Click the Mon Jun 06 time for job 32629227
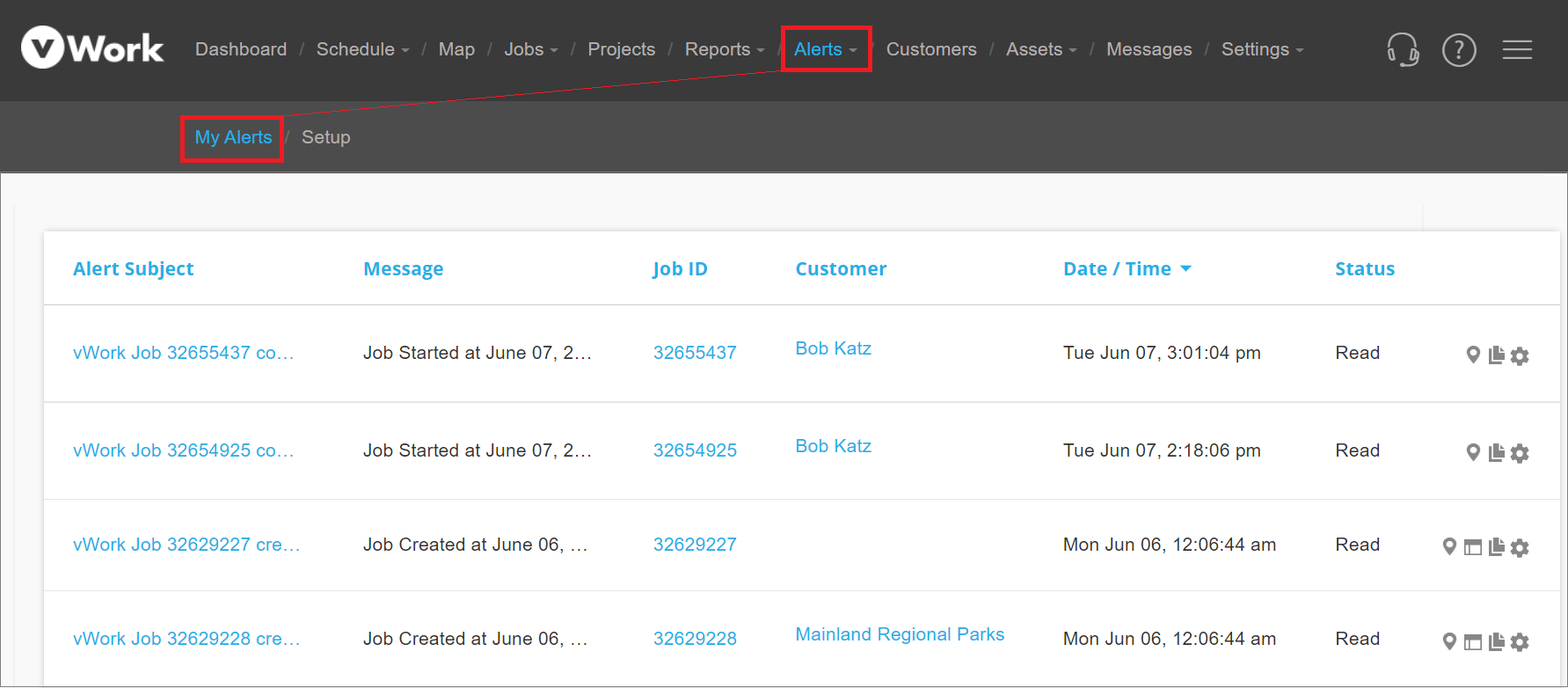1568x688 pixels. tap(1170, 545)
